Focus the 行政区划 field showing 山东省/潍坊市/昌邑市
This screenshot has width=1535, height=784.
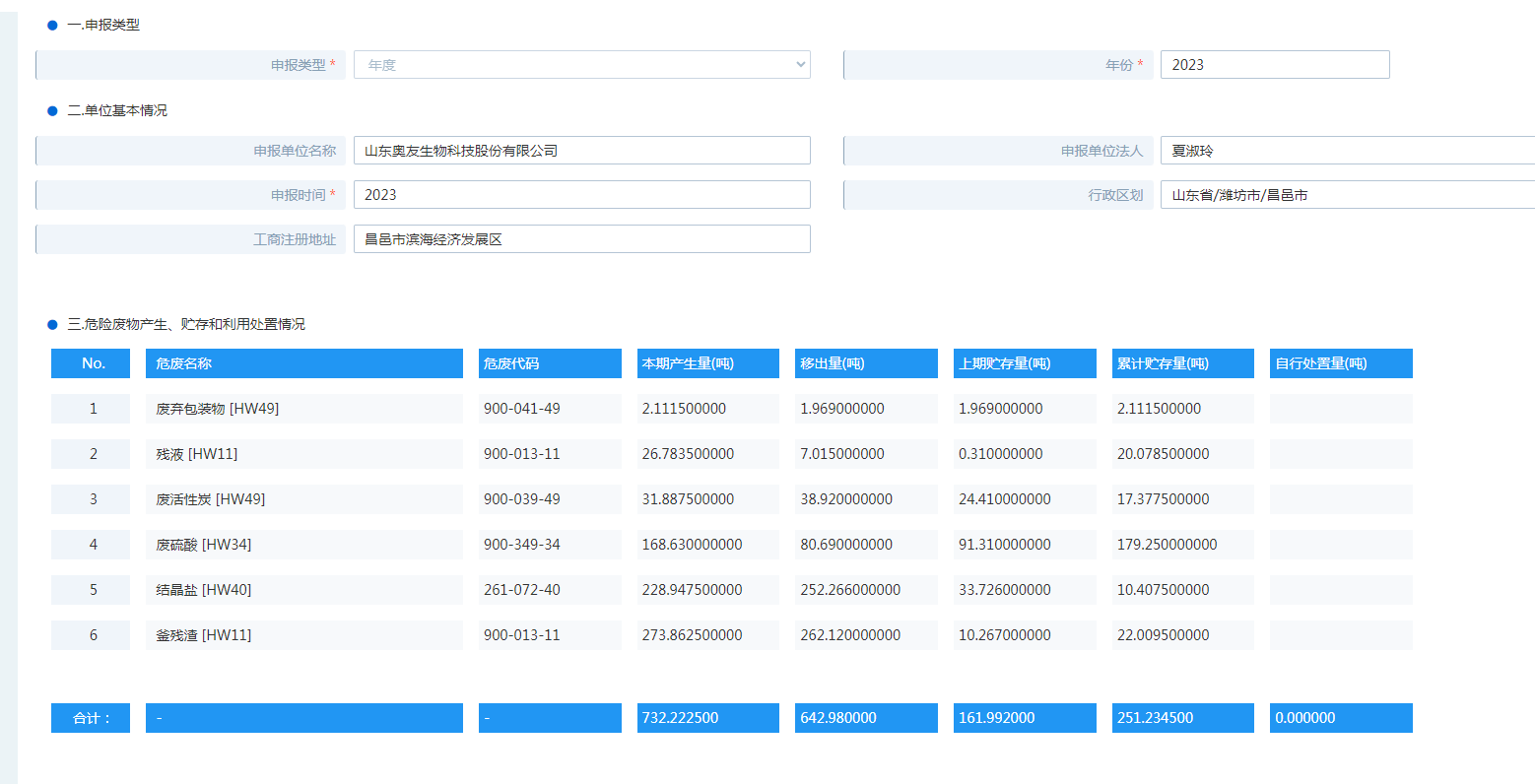click(x=1348, y=195)
